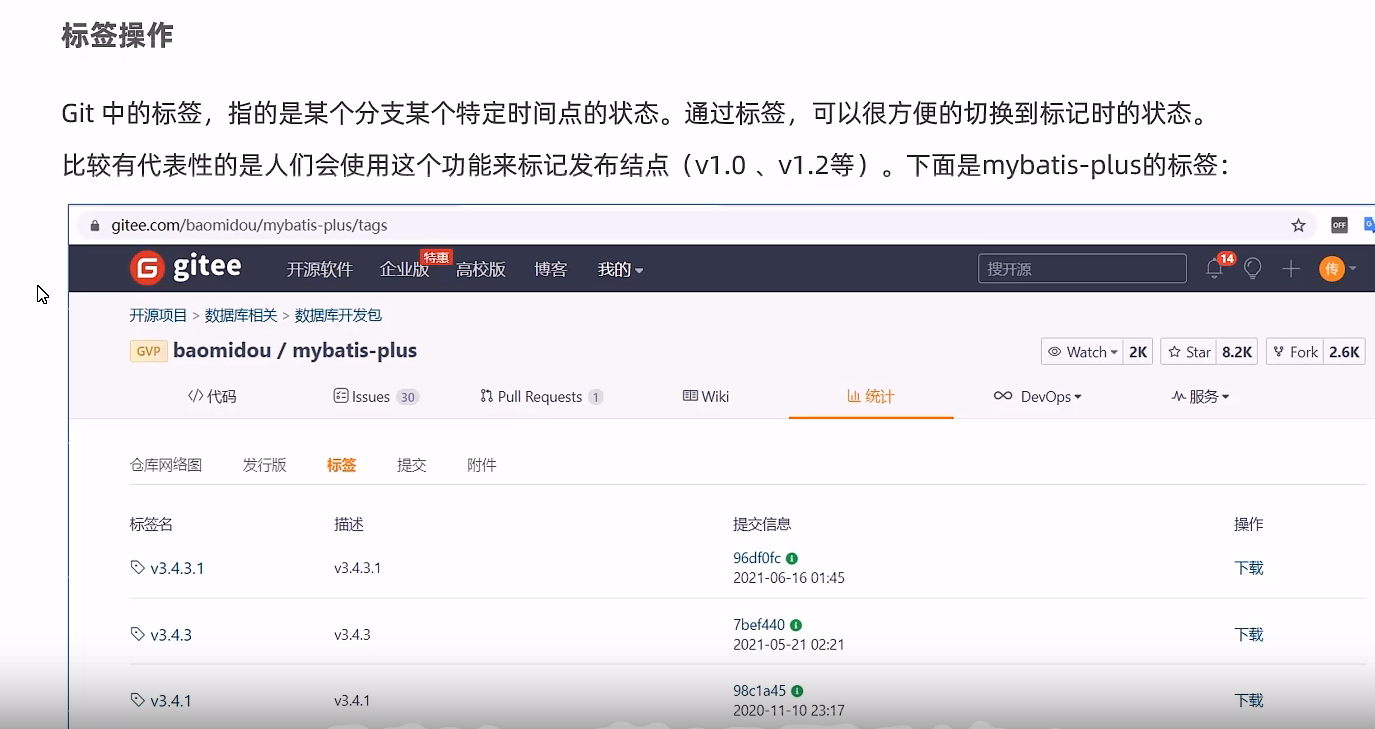Open the 企业版 navigation item
Image resolution: width=1375 pixels, height=729 pixels.
(x=404, y=269)
